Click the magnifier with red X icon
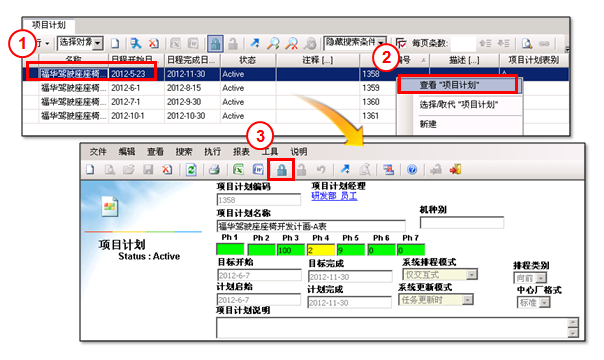Viewport: 604px width, 360px height. 292,44
